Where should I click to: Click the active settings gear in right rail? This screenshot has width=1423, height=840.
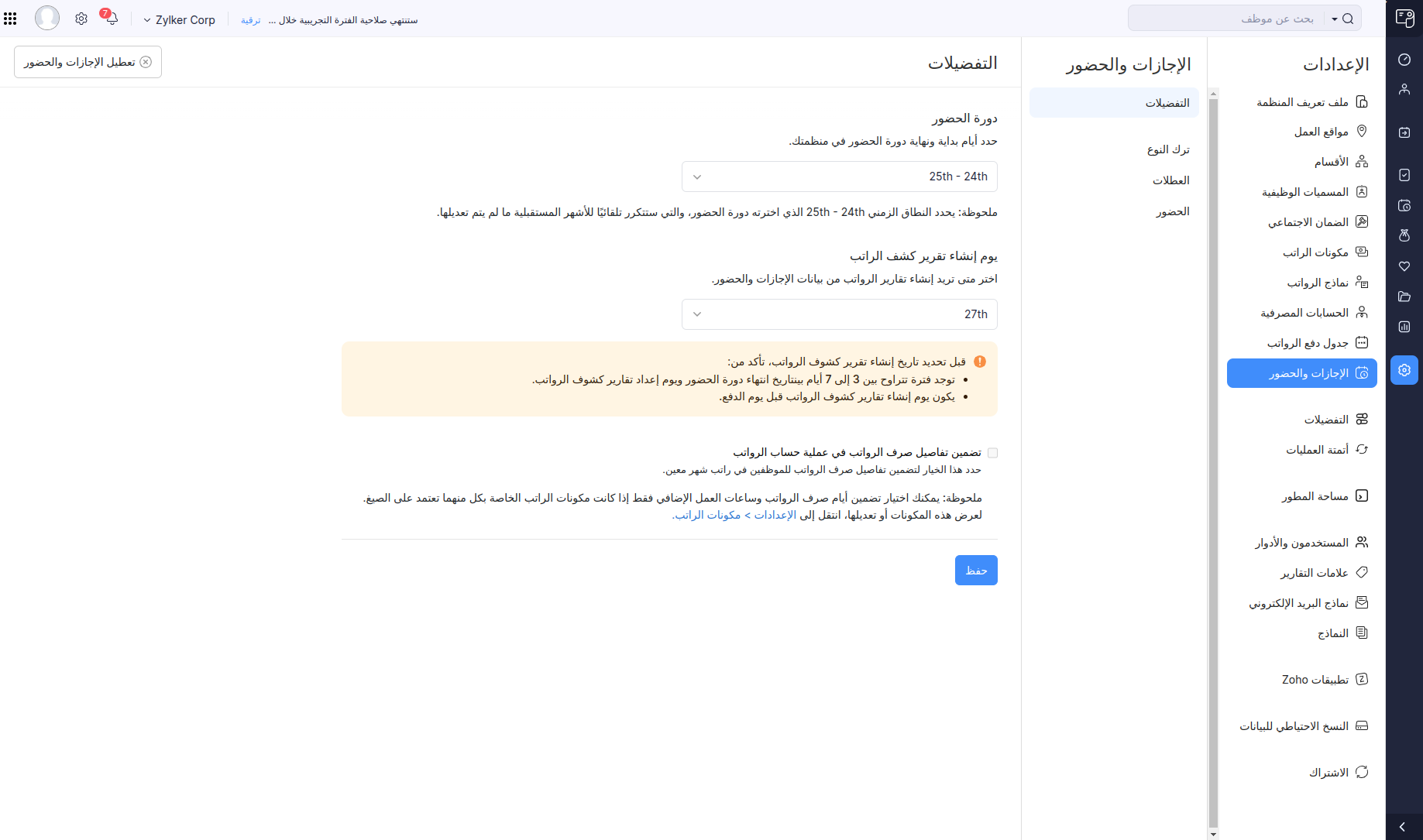[x=1404, y=370]
